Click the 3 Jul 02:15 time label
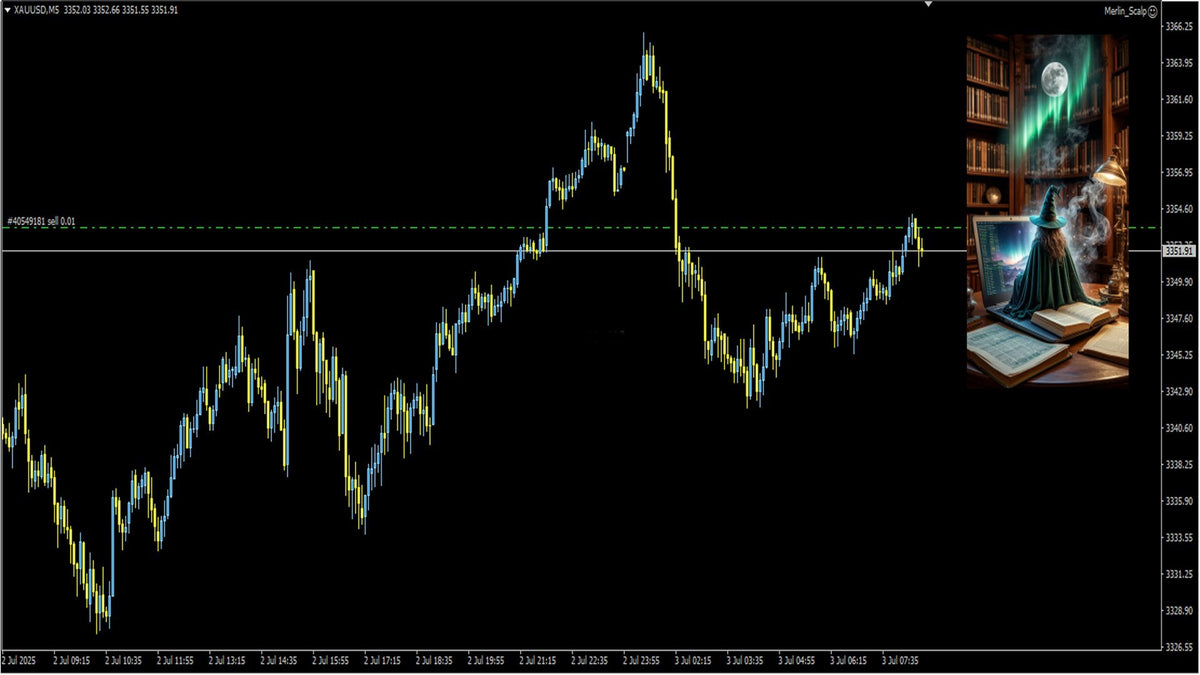 691,661
